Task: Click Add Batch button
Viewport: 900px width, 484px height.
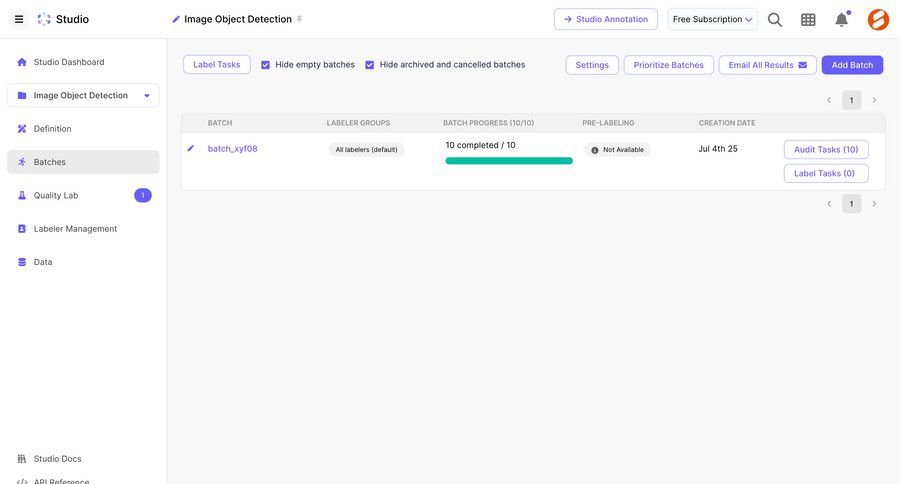Action: [x=852, y=65]
